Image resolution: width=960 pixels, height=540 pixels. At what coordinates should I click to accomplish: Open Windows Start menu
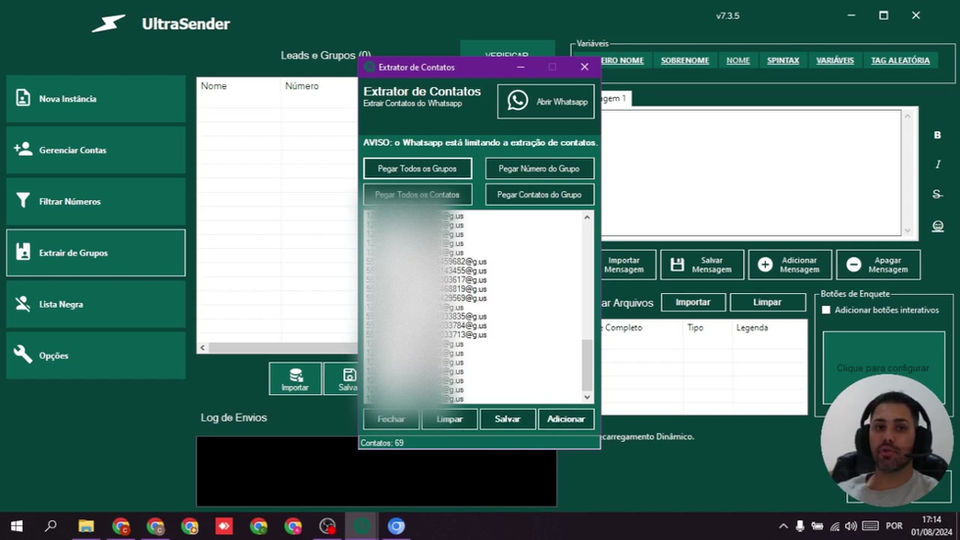tap(17, 526)
